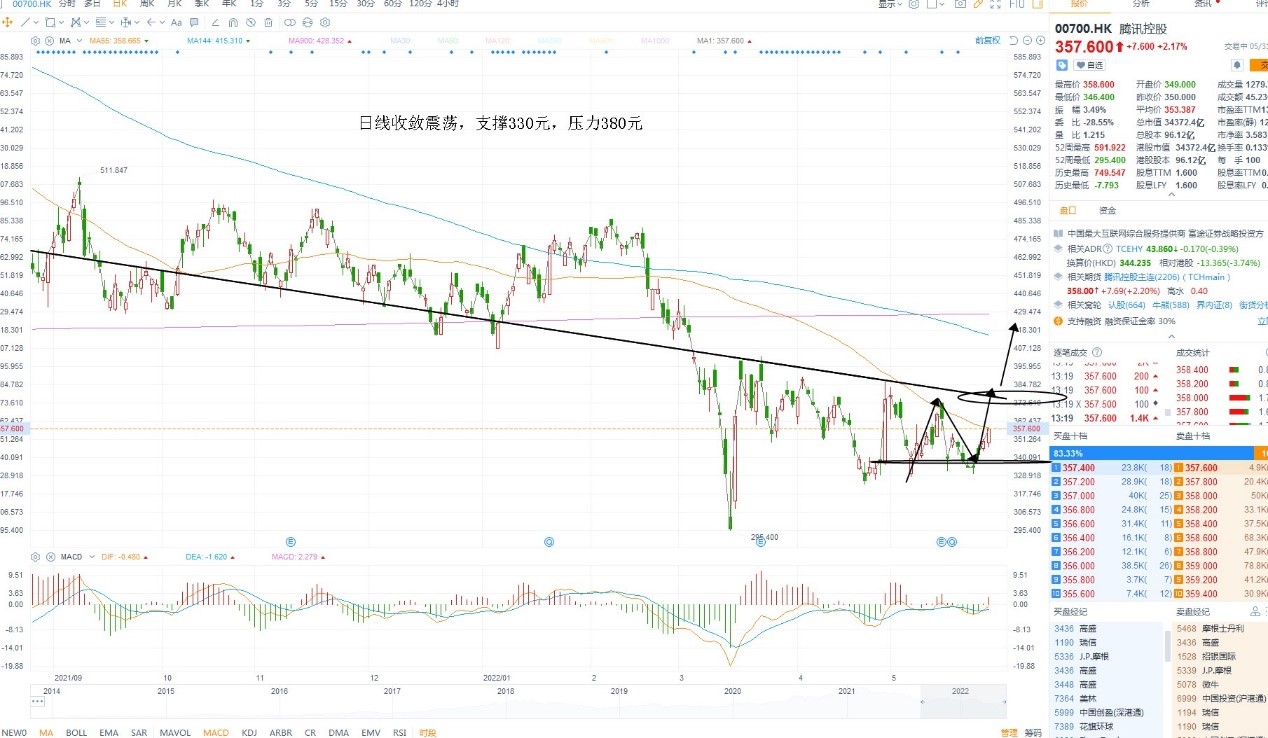1268x738 pixels.
Task: Click the trash icon to delete drawings
Action: tap(268, 22)
